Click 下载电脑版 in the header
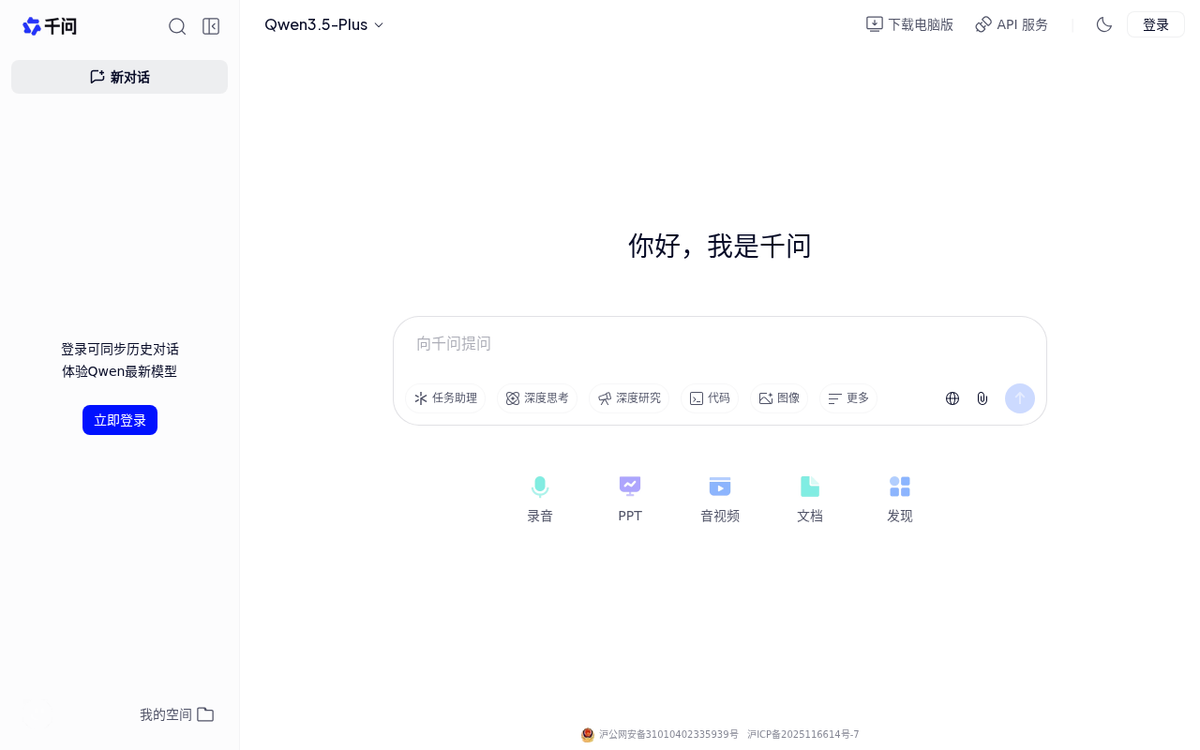This screenshot has width=1200, height=750. coord(909,24)
